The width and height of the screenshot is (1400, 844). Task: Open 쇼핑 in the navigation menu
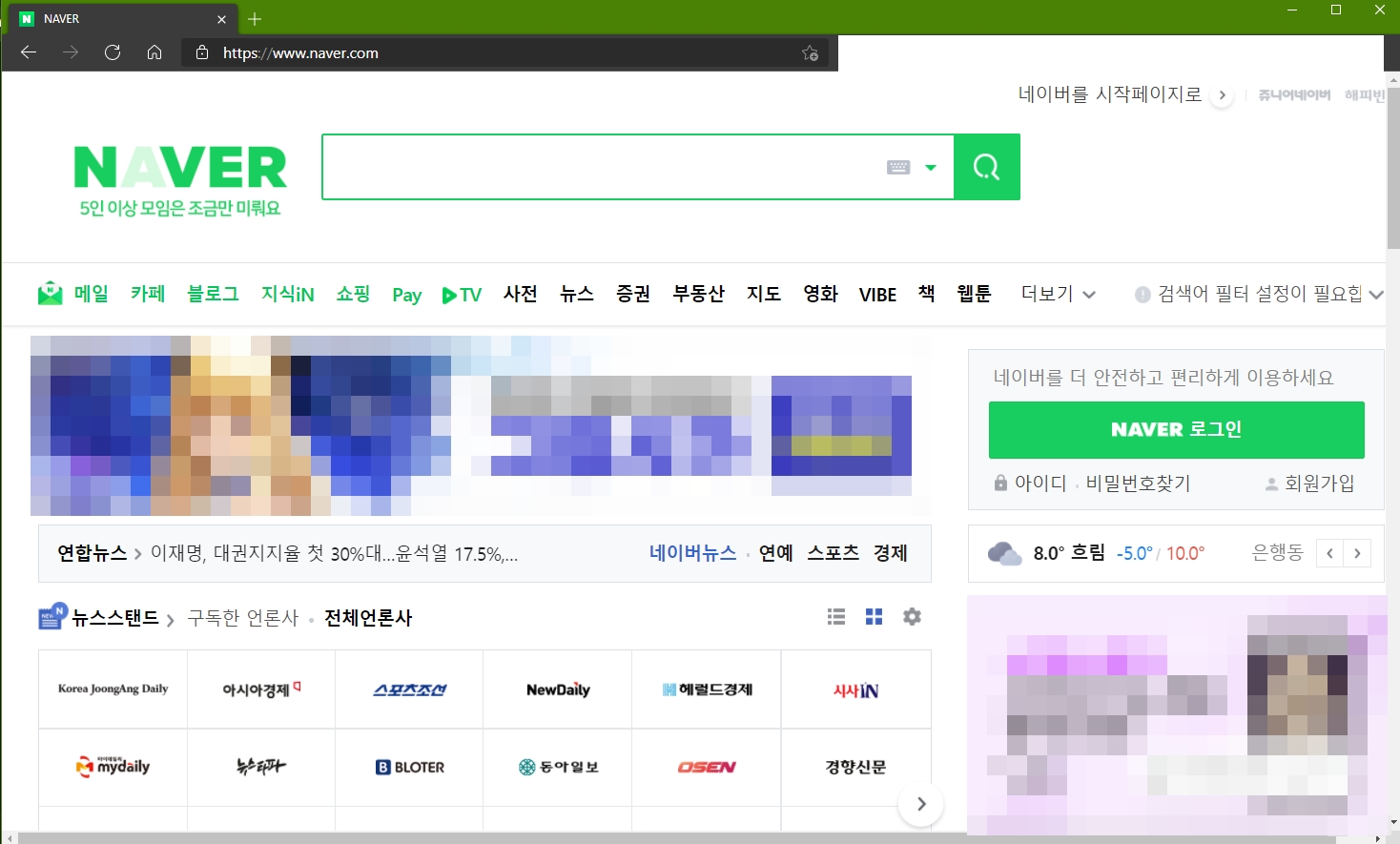point(353,294)
